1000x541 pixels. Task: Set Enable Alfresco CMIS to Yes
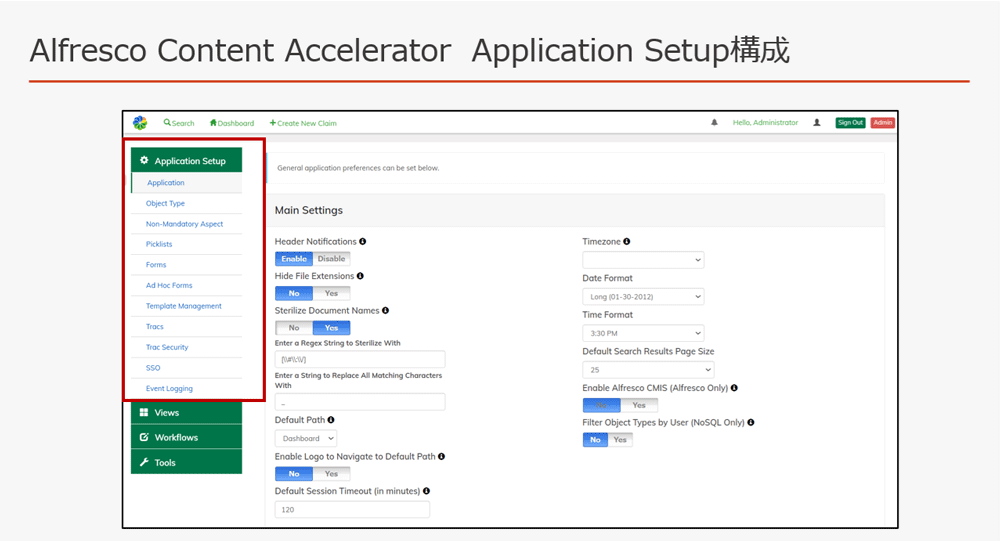[639, 405]
